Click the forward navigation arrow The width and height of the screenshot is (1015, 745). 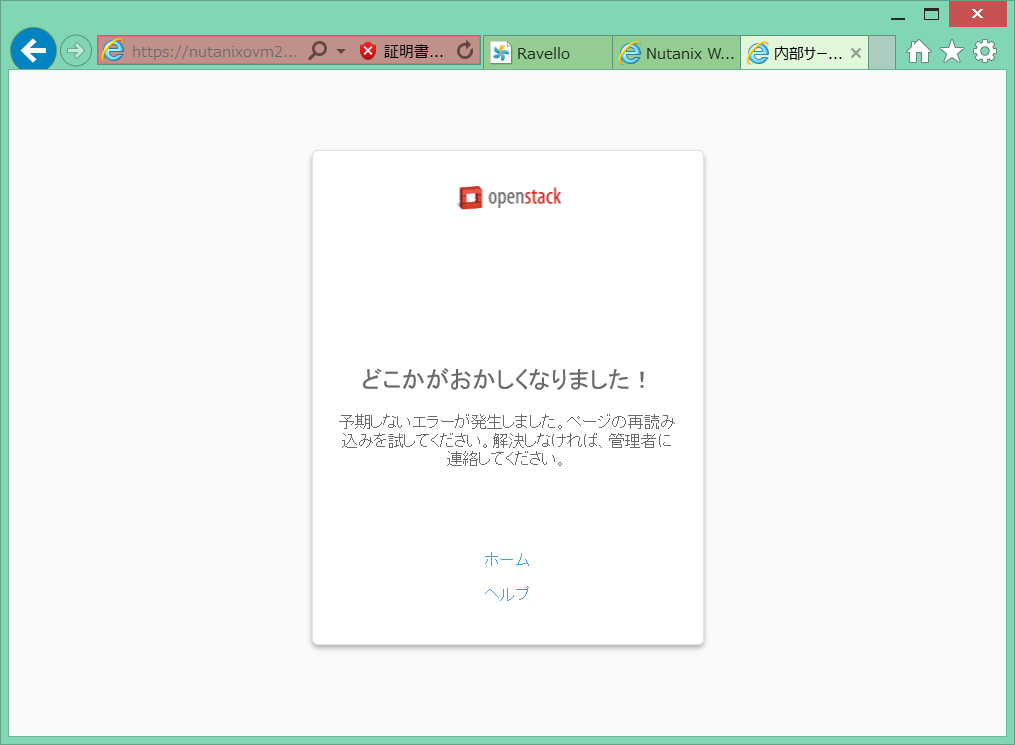[74, 51]
